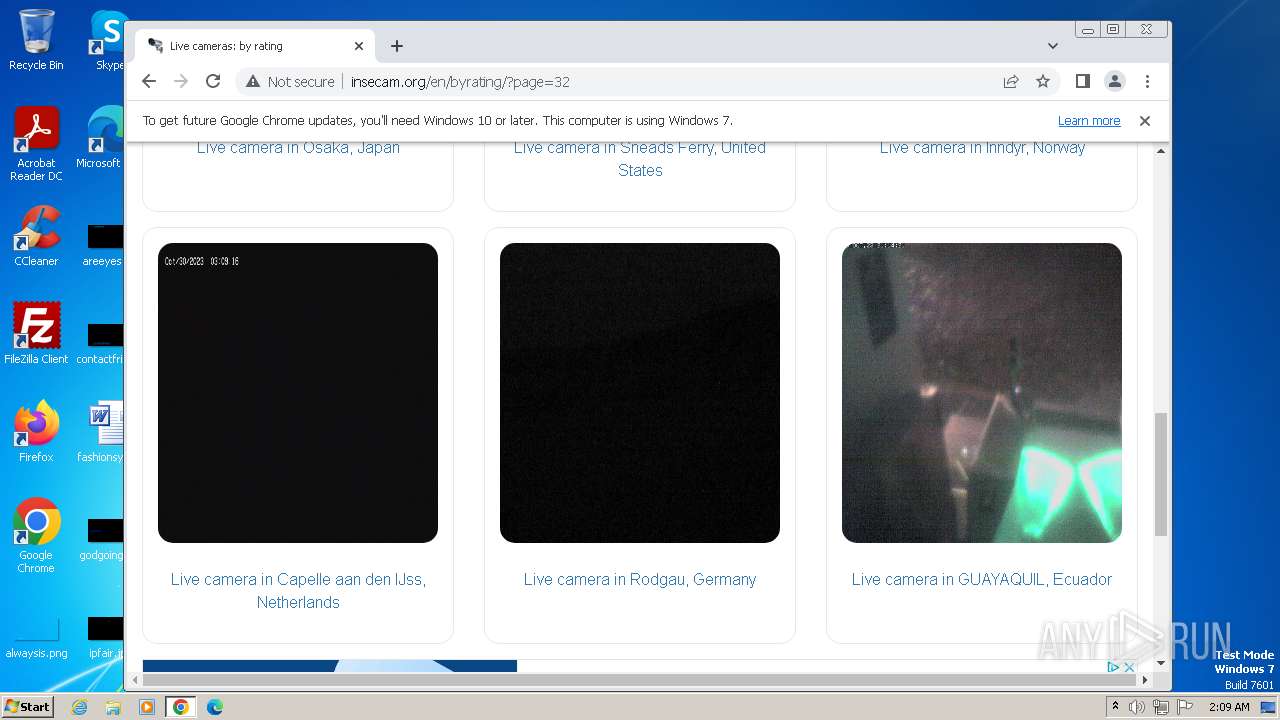Go forward with the Chrome forward arrow
Screen dimensions: 1280x720
(x=181, y=81)
